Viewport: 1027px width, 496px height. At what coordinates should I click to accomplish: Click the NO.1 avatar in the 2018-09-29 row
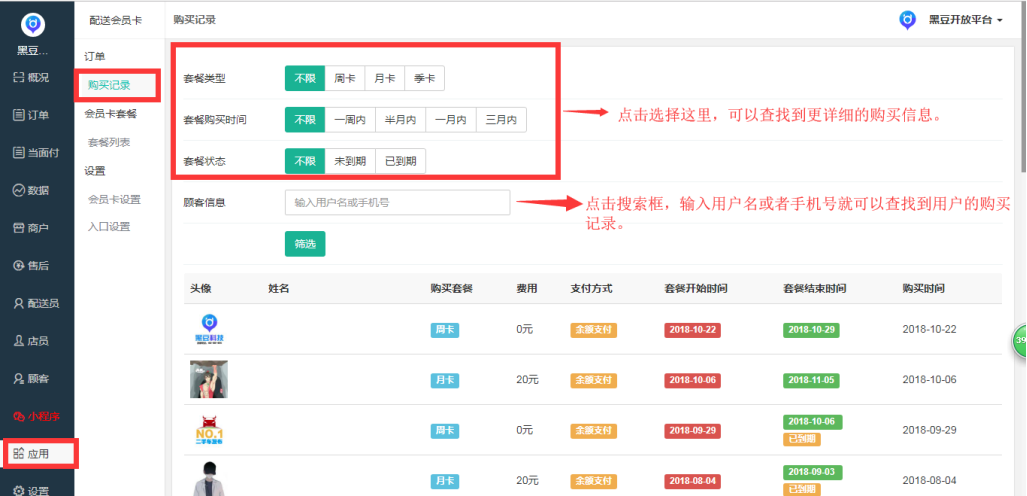[210, 430]
